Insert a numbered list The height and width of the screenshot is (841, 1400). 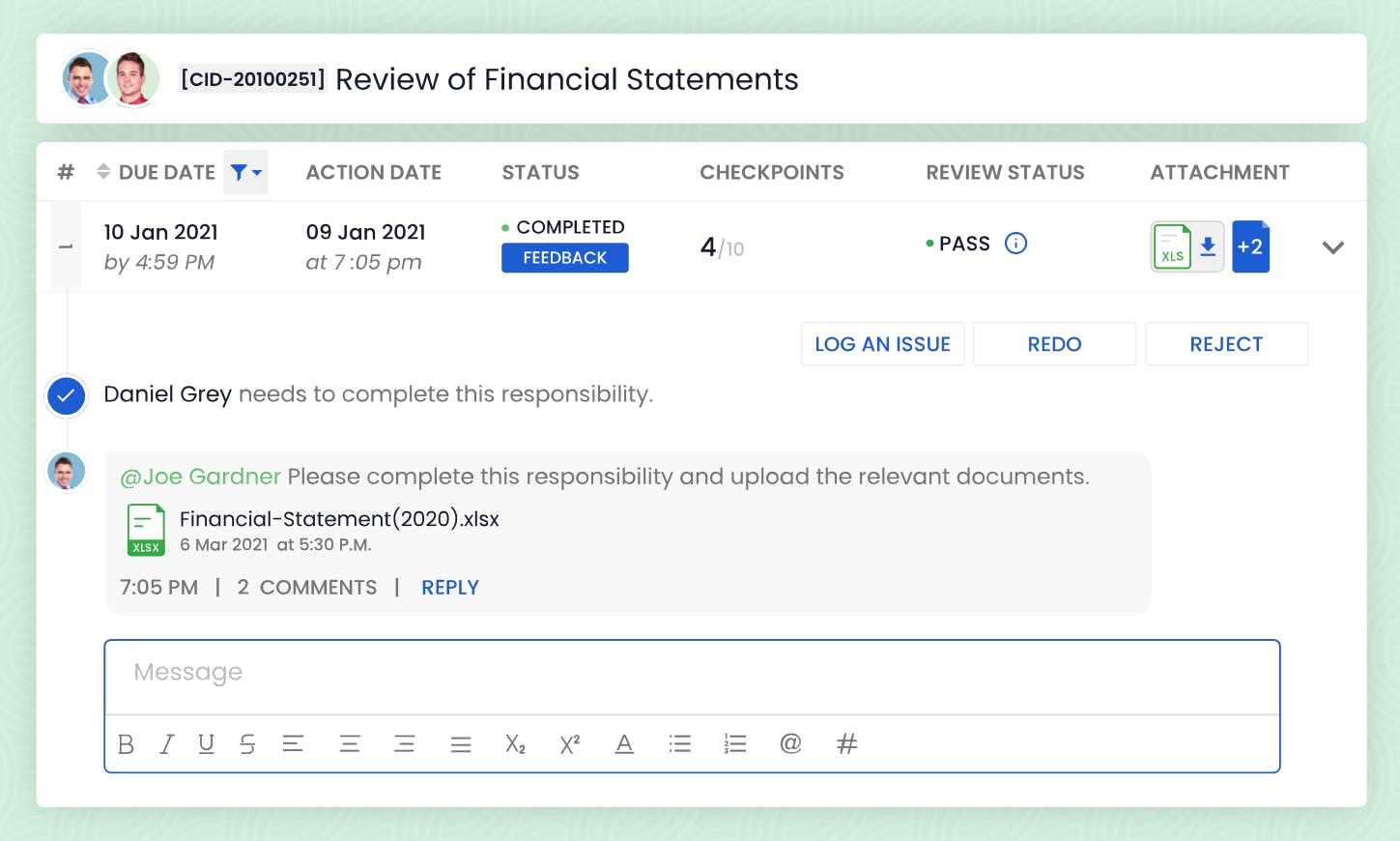pos(735,744)
